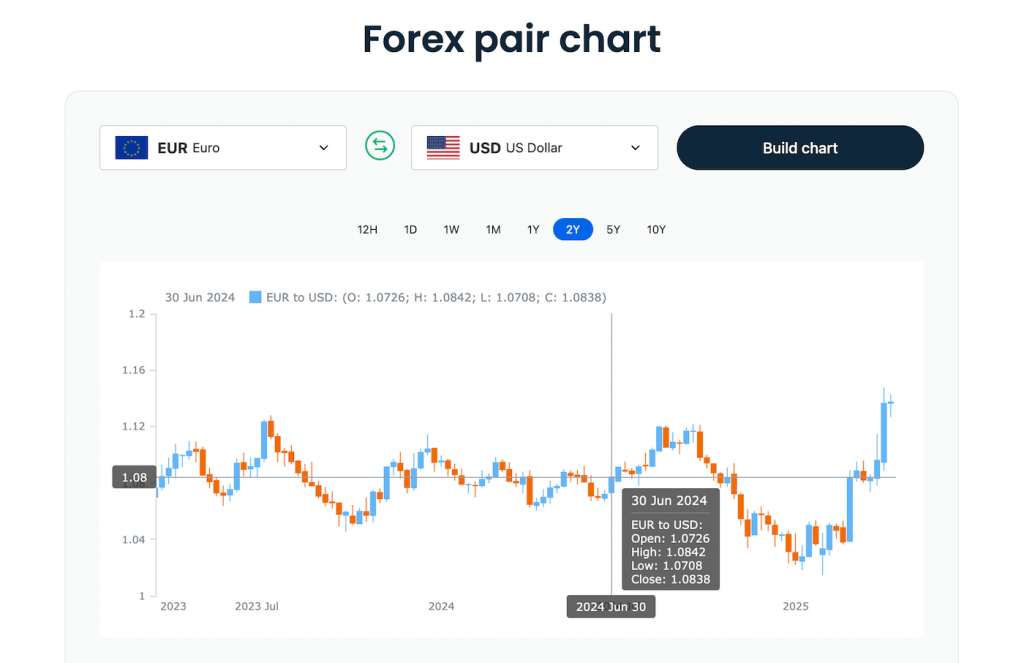Deselect the active 2Y timeframe
This screenshot has width=1024, height=663.
click(572, 229)
